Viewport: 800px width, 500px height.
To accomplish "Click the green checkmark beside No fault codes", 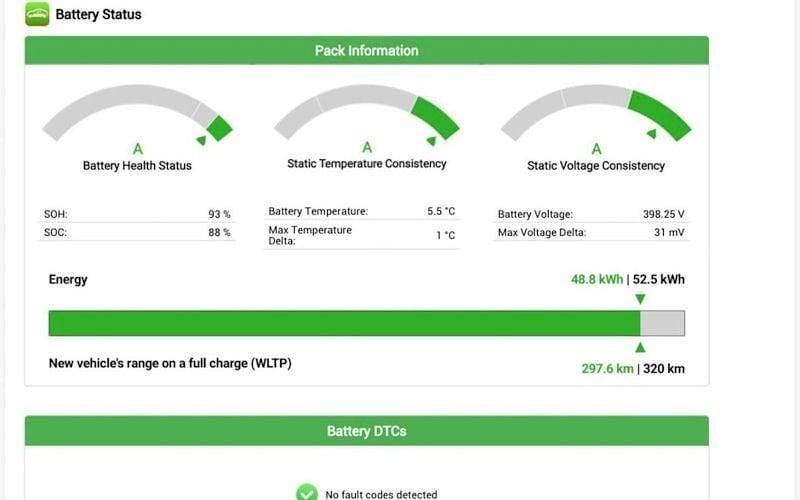I will pyautogui.click(x=307, y=493).
